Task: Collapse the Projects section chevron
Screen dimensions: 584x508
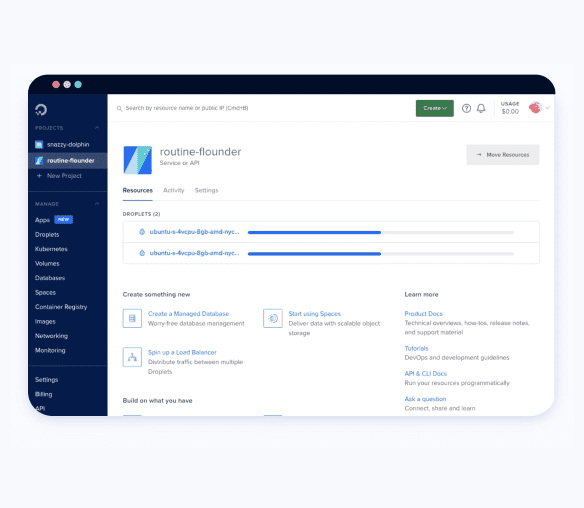Action: (x=97, y=128)
